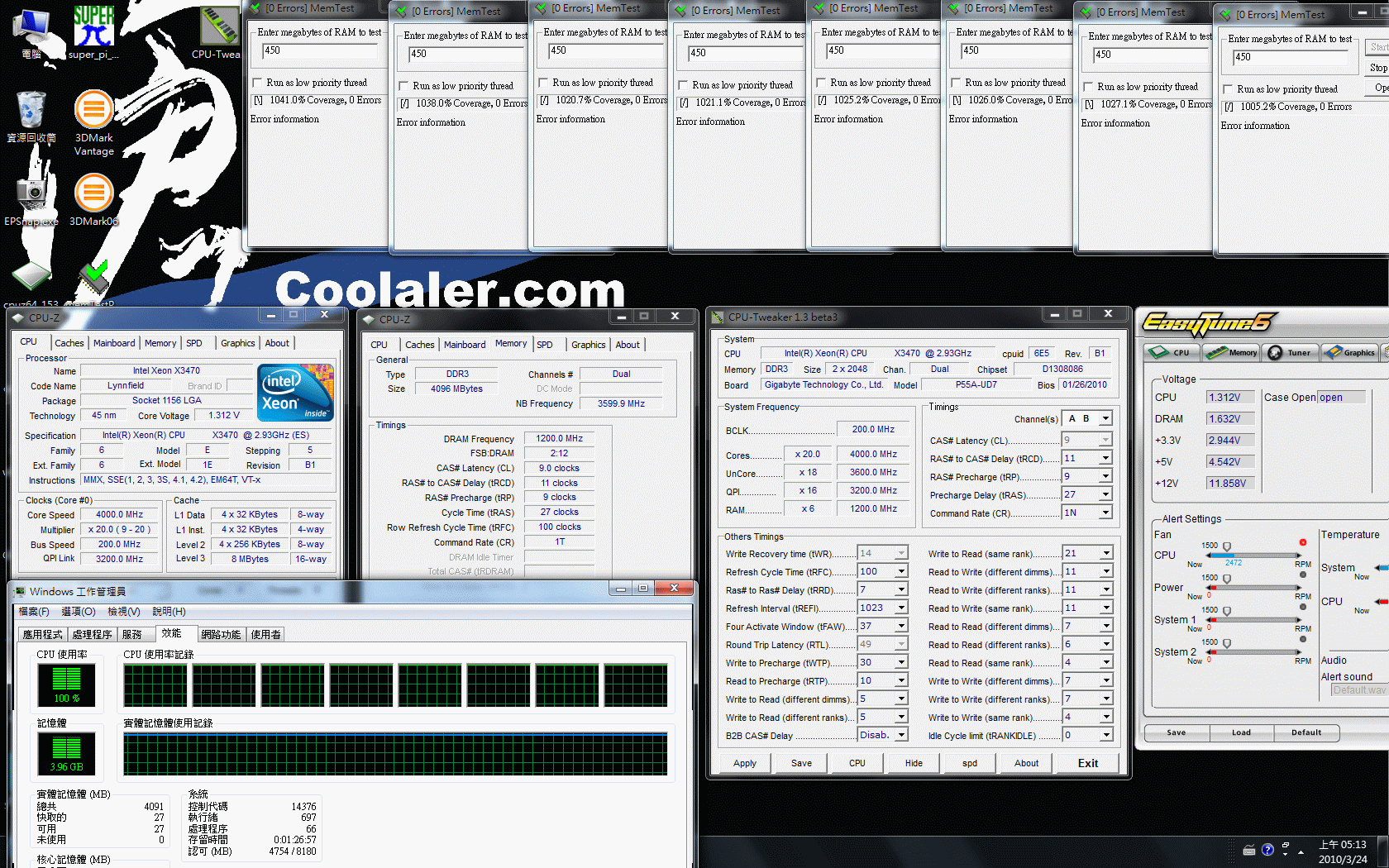
Task: Click the Exit button in CPU-Tweaker
Action: point(1087,763)
